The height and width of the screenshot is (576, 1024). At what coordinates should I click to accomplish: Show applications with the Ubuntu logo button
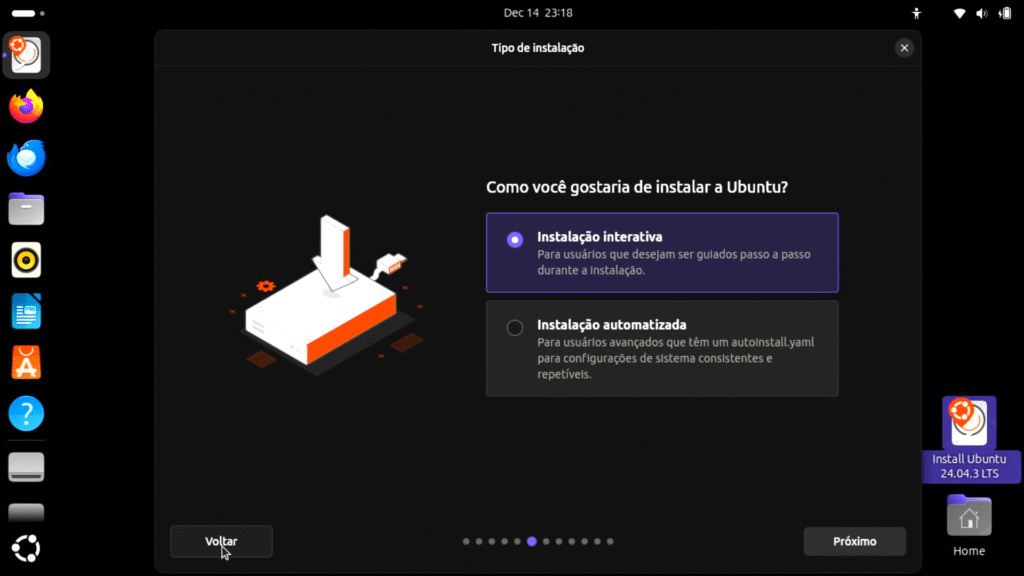pos(26,549)
